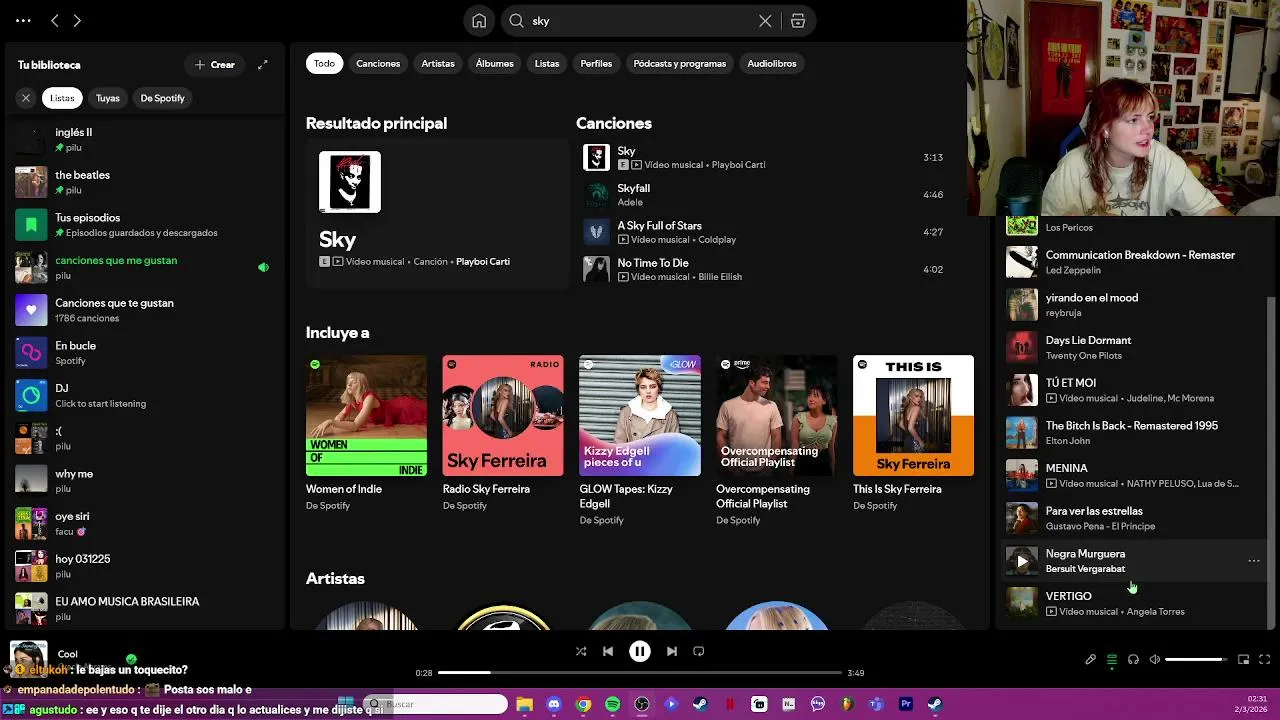This screenshot has width=1280, height=720.
Task: Open the browse icon beside search
Action: click(x=797, y=21)
